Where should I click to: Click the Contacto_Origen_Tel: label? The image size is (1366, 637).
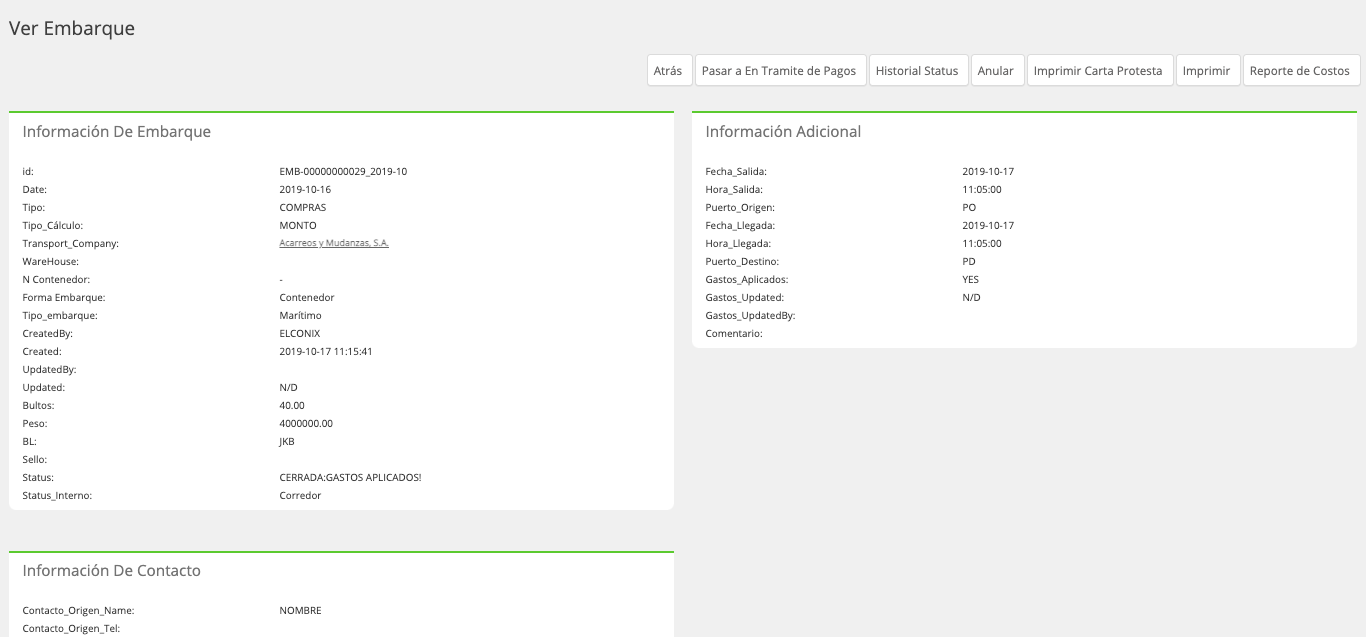(x=71, y=628)
